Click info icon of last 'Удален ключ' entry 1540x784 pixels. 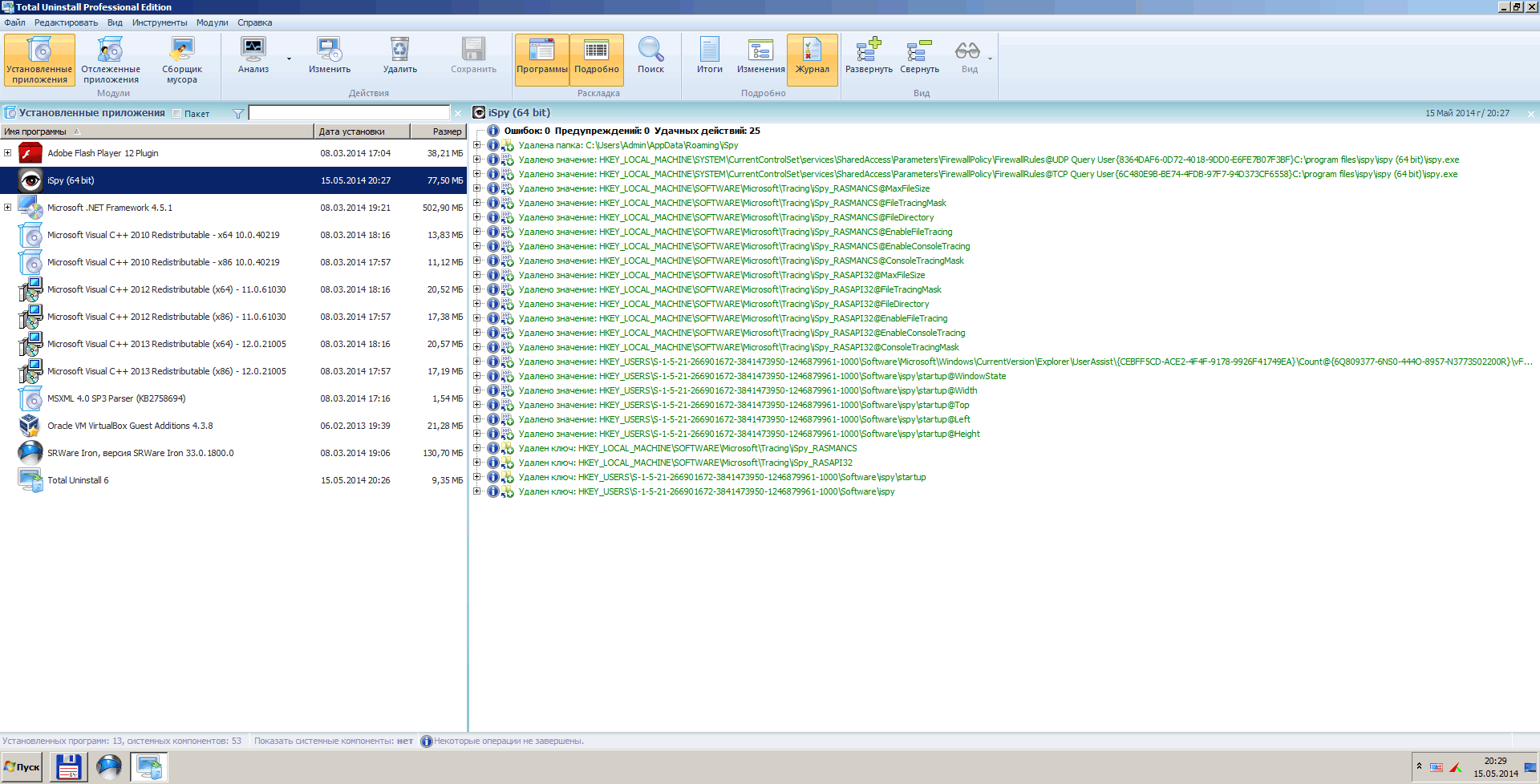tap(492, 491)
